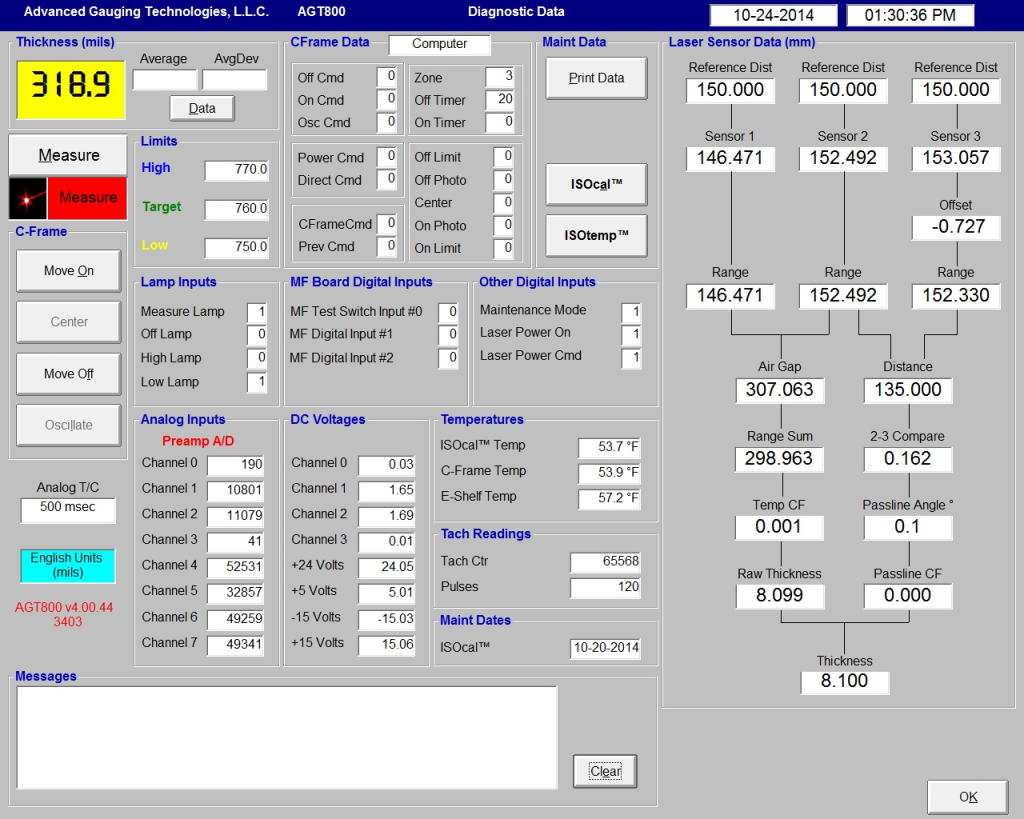This screenshot has height=819, width=1024.
Task: Launch the ISOcal calibration
Action: [595, 184]
